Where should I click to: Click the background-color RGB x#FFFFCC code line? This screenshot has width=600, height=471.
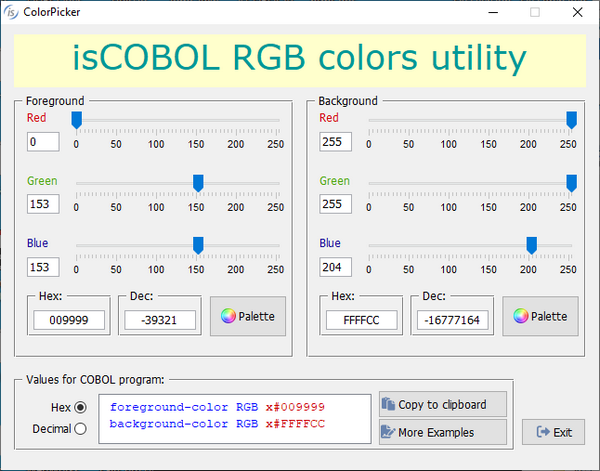tap(217, 424)
